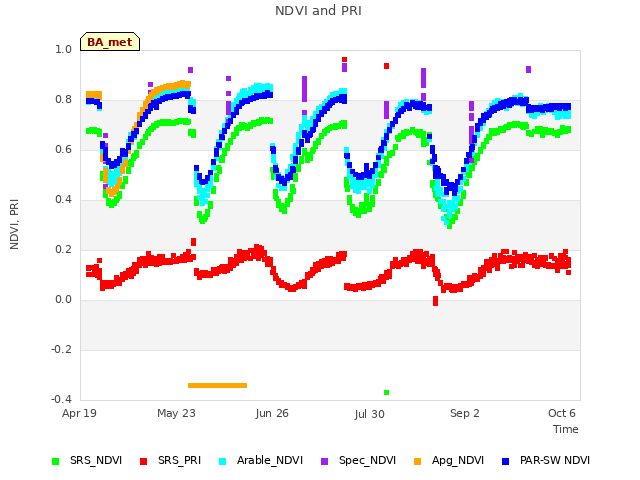Viewport: 640px width, 480px height.
Task: Click the blue PAR-SW NDVI legend swatch
Action: (505, 461)
